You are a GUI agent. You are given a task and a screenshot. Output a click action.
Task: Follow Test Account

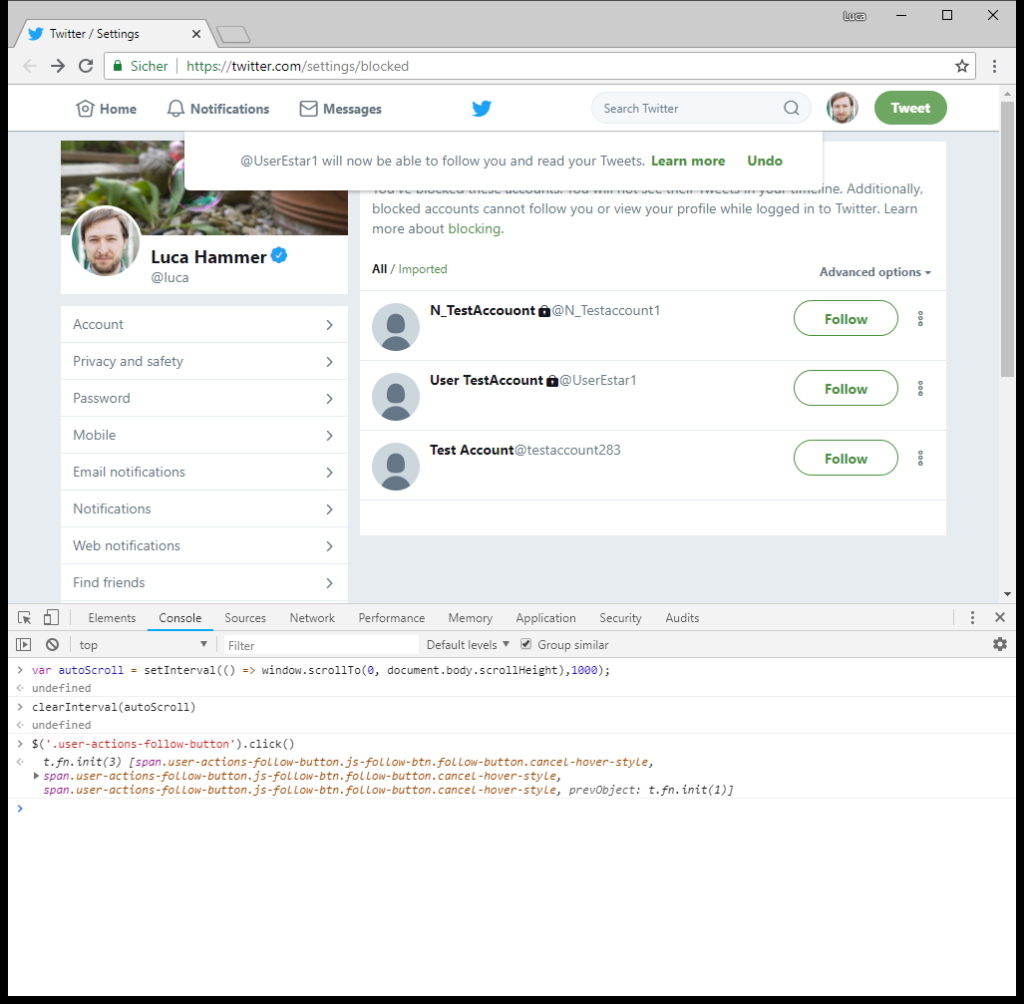point(846,459)
